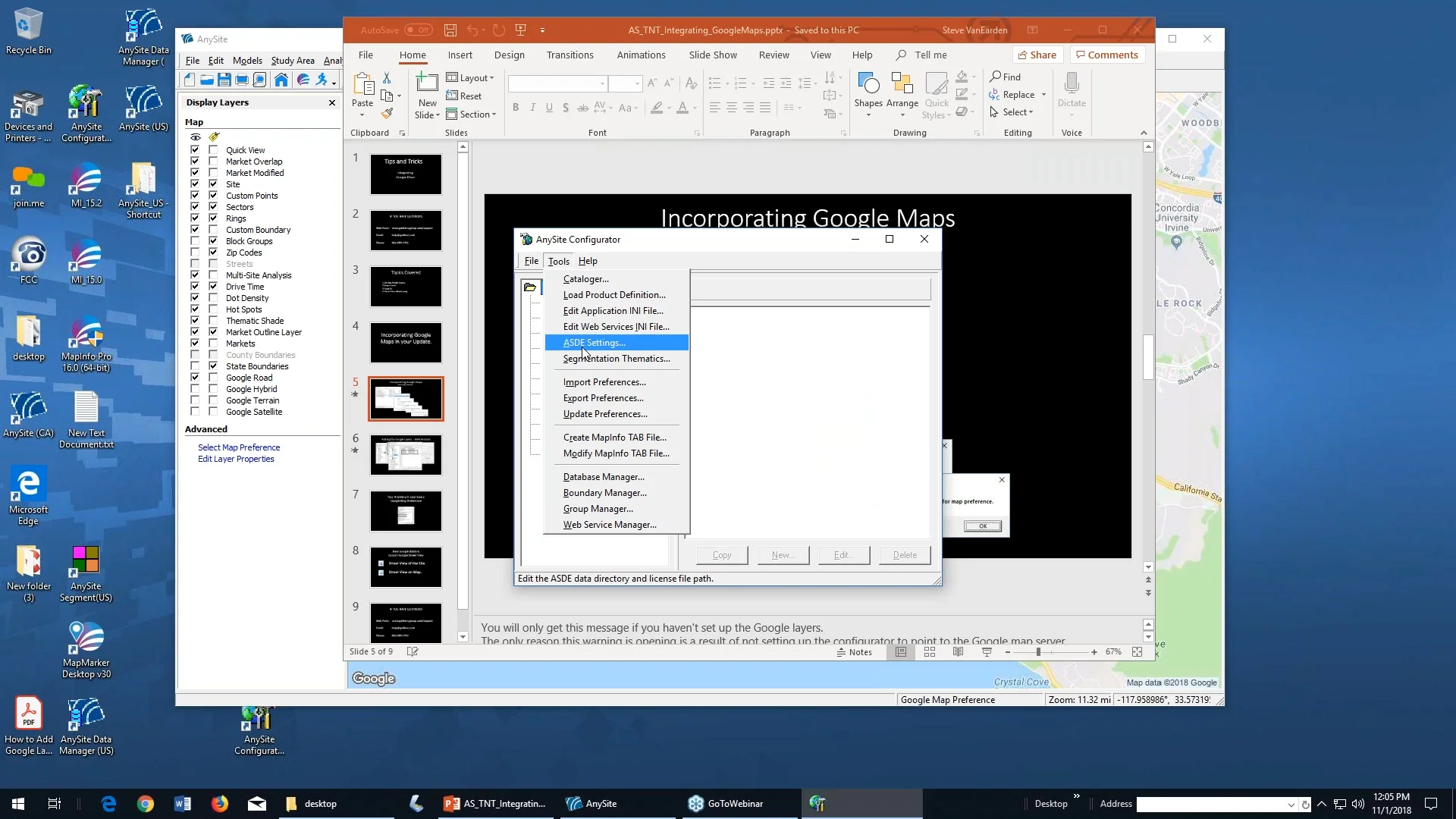Toggle Google Satellite layer visibility checkbox

(x=195, y=412)
